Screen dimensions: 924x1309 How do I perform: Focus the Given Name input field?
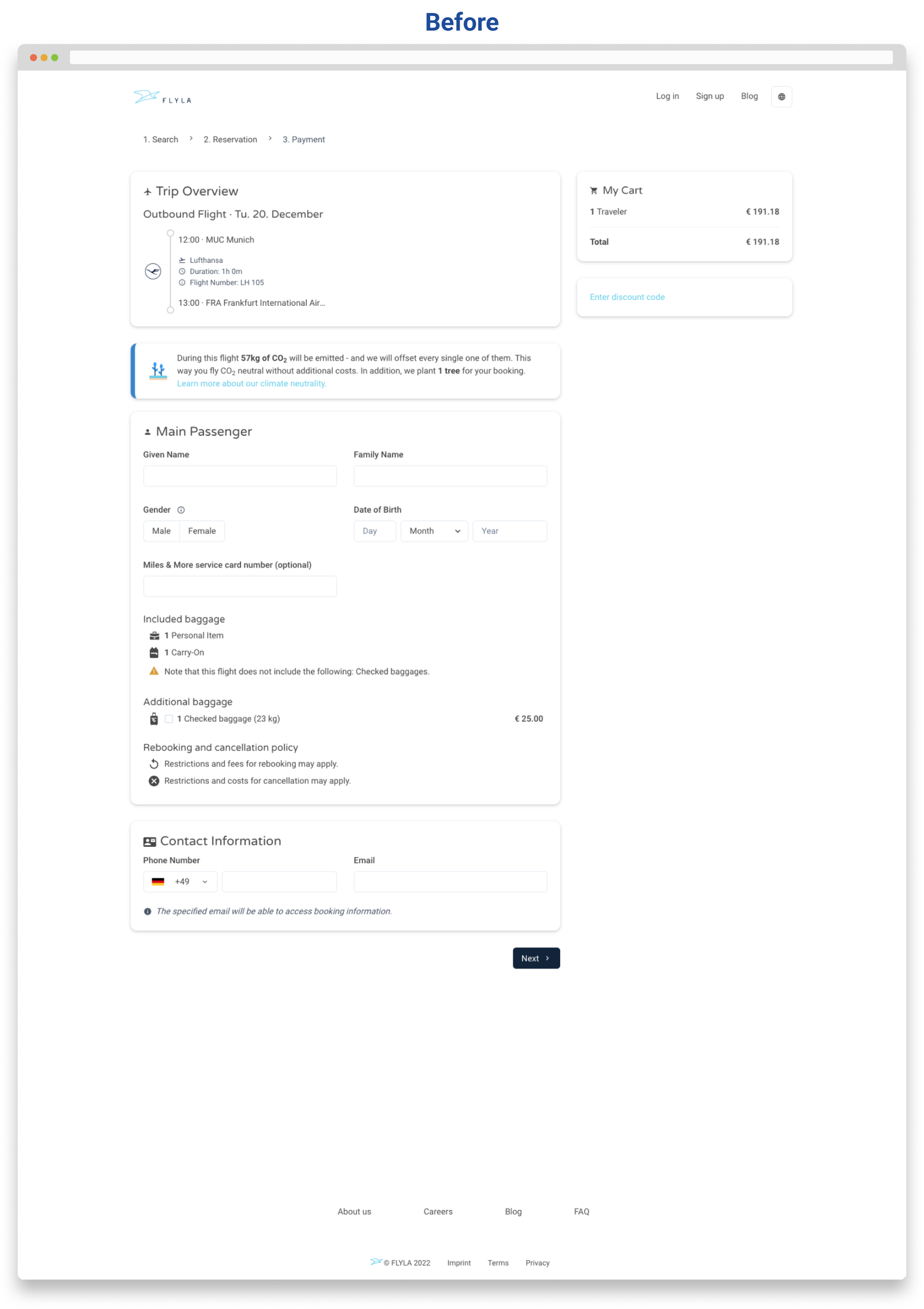[240, 476]
